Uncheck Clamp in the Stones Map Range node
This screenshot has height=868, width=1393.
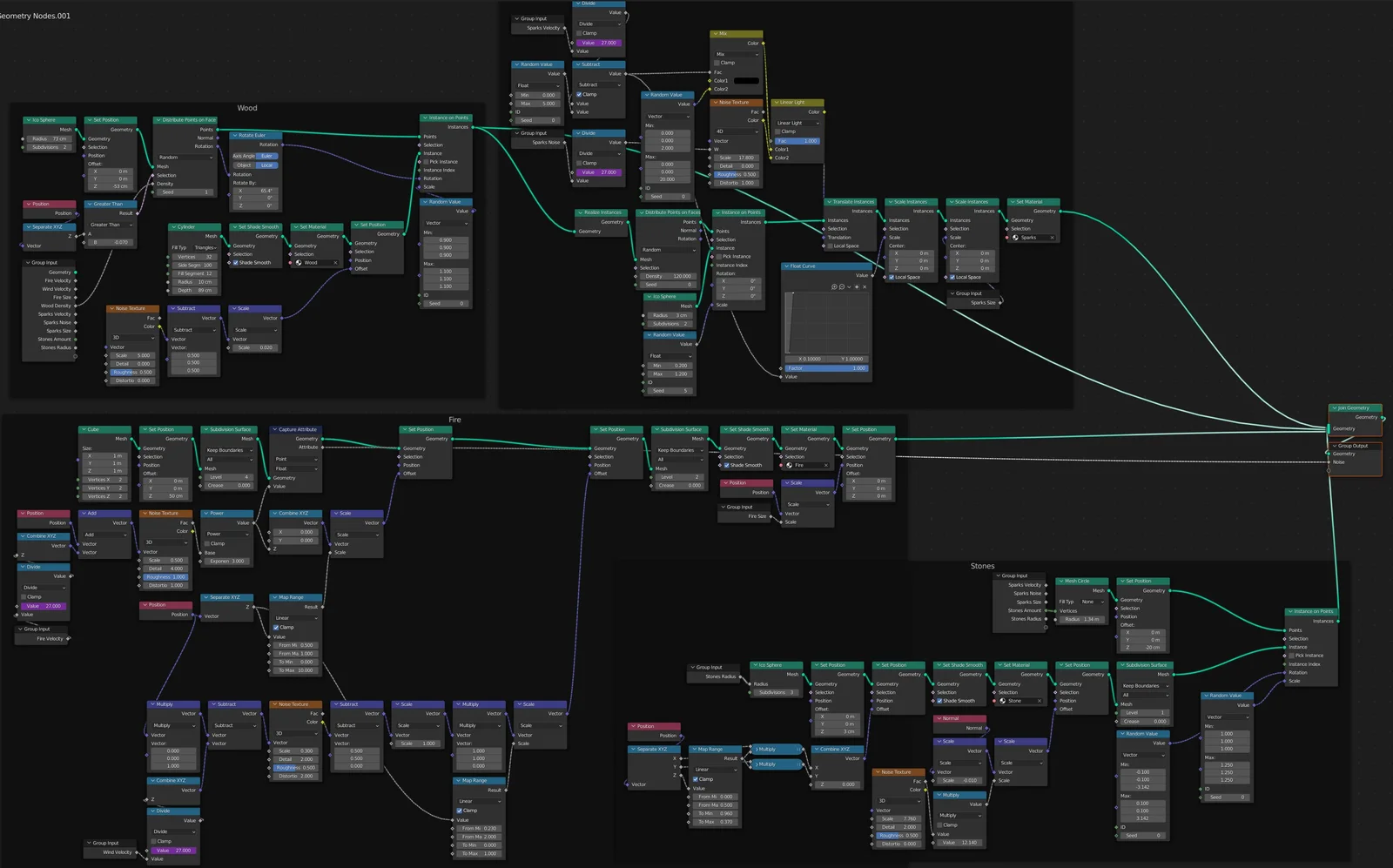tap(696, 779)
